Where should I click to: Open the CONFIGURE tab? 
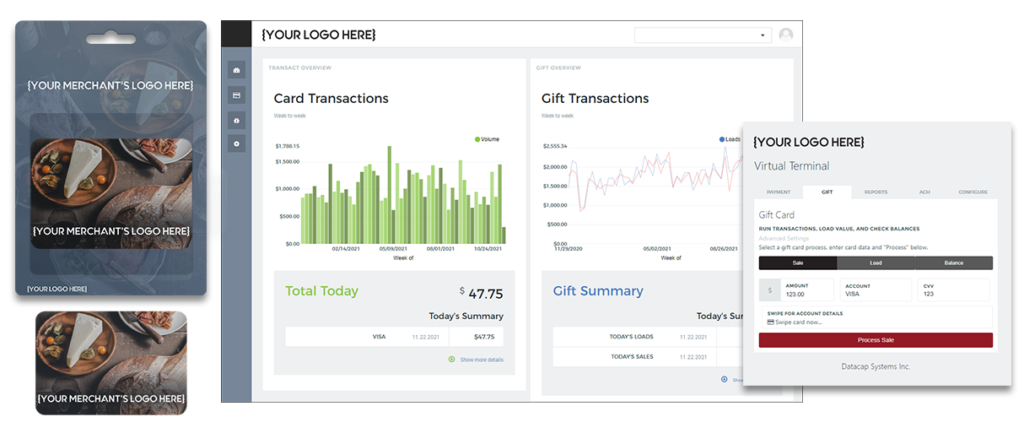click(973, 192)
